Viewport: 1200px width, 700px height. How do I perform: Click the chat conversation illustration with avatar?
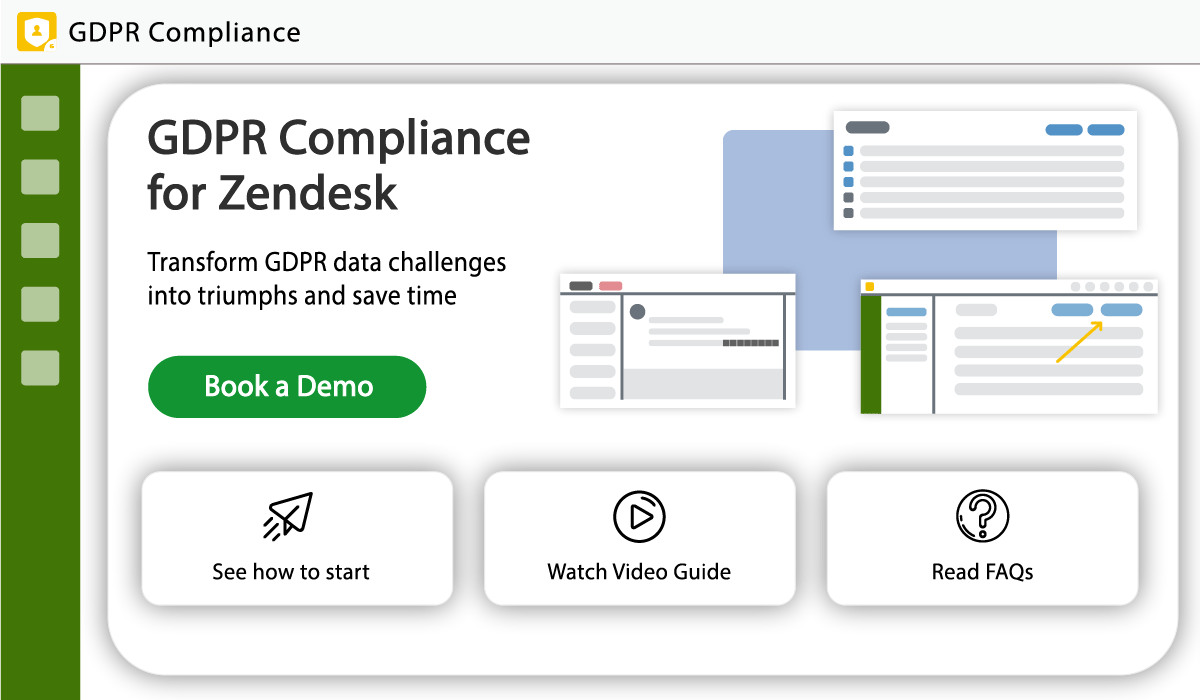678,340
